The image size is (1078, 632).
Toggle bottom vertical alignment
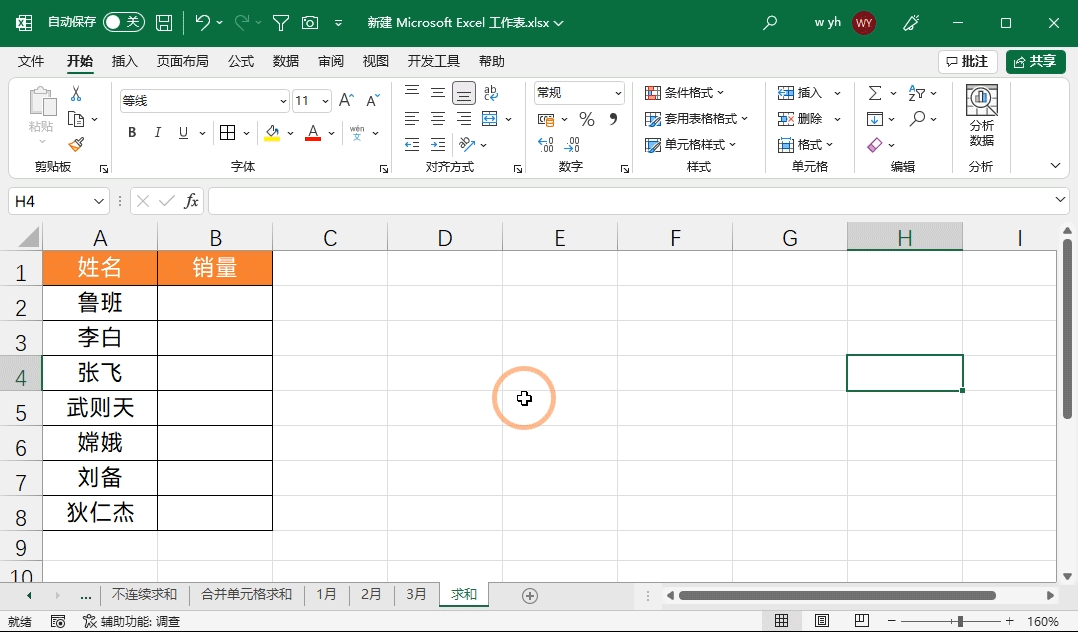pyautogui.click(x=464, y=93)
